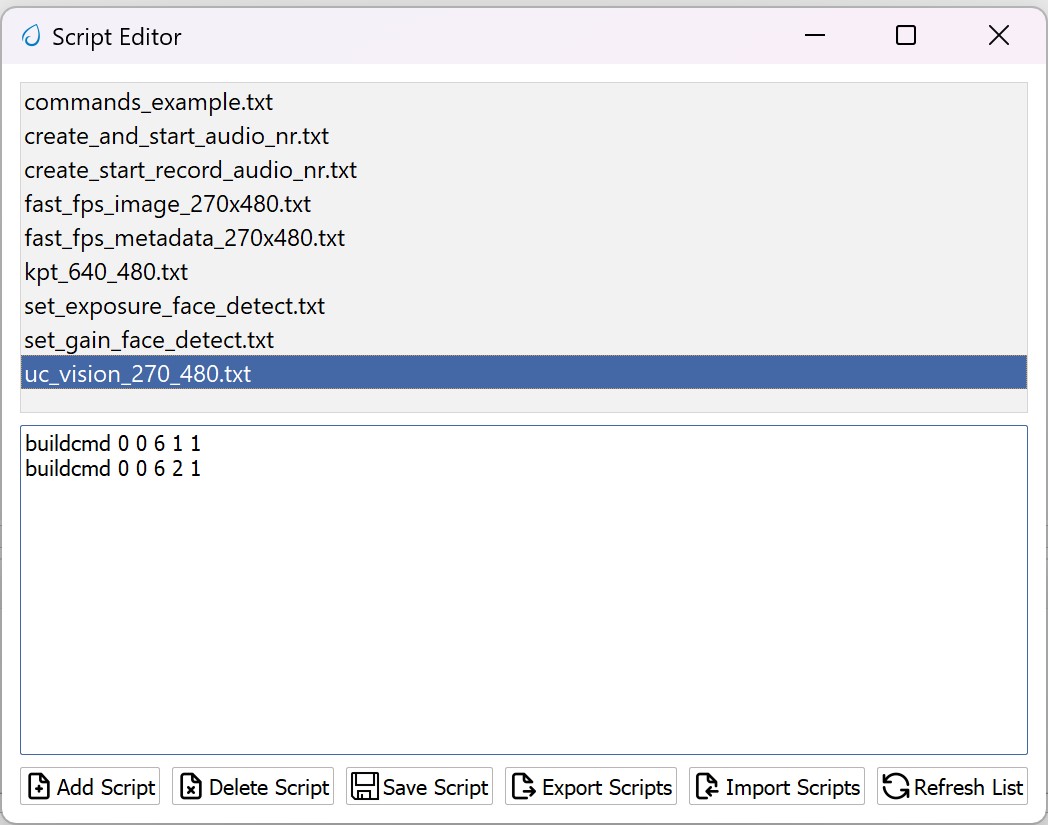Pick fast_fps_metadata_270x480.txt in the list
This screenshot has height=825, width=1048.
click(x=184, y=238)
